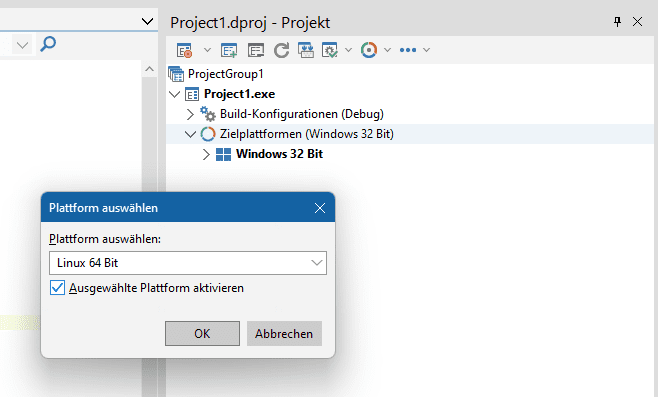
Task: Click the Activate project toolbar icon
Action: [x=184, y=50]
